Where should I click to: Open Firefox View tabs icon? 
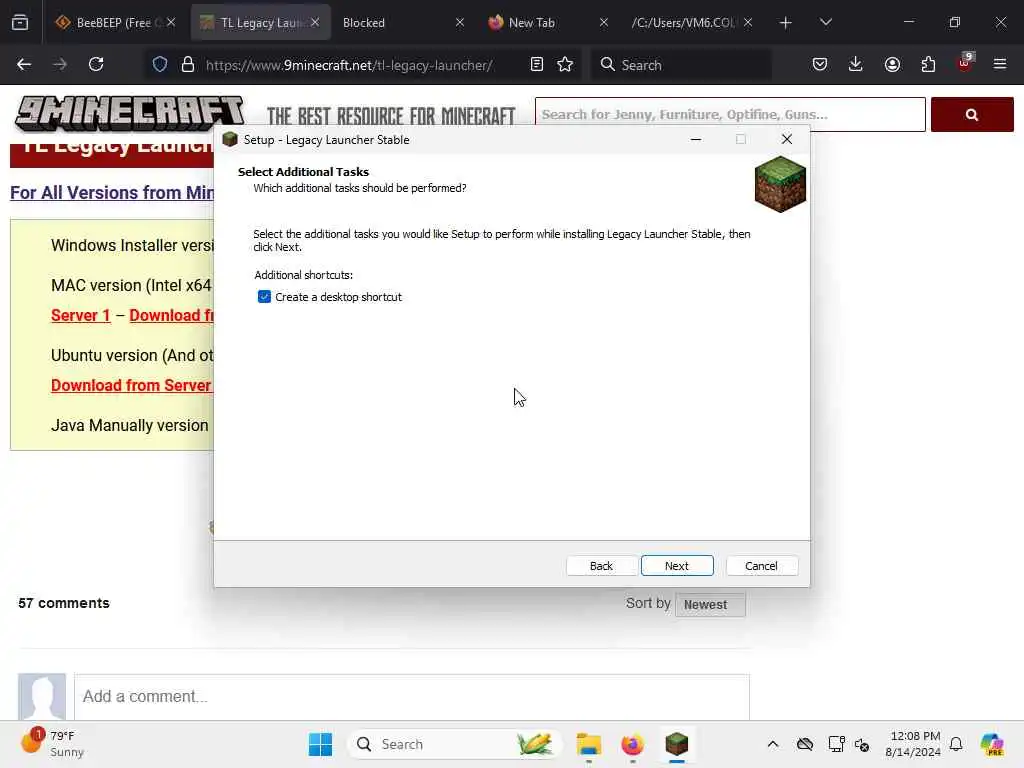20,22
